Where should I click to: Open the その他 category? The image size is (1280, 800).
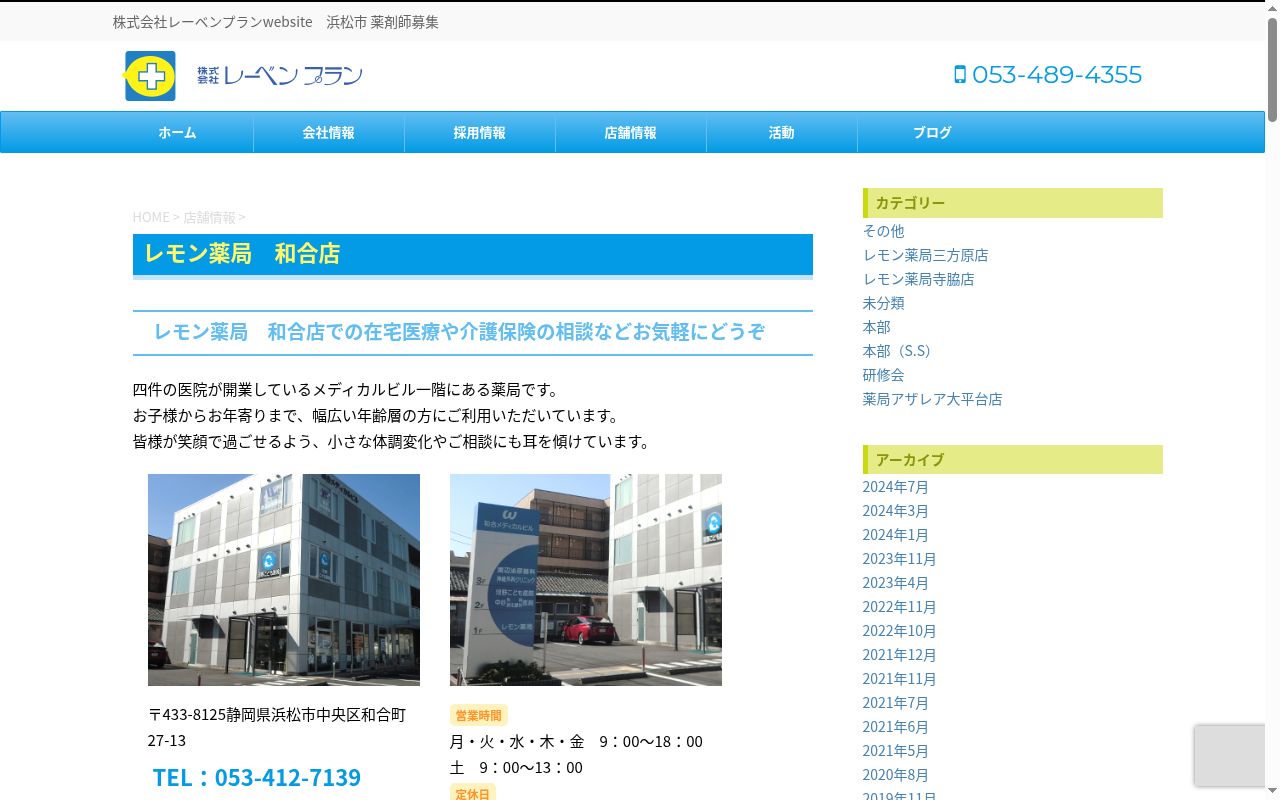(x=883, y=231)
